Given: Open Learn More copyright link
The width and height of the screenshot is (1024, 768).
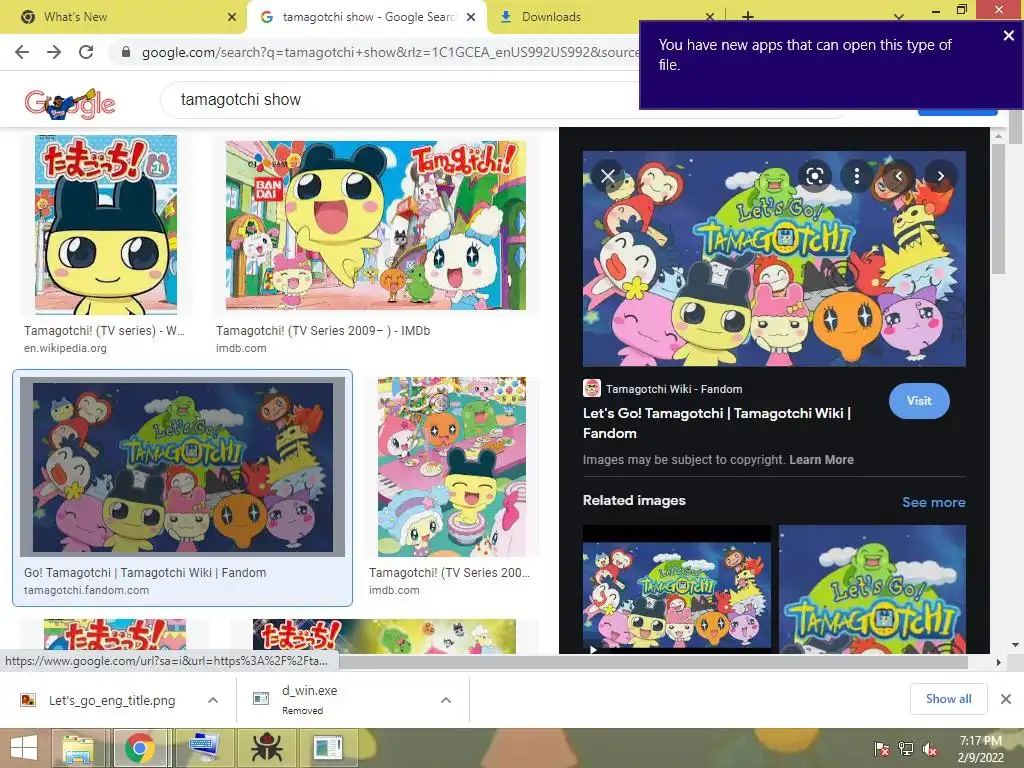Looking at the screenshot, I should pos(821,460).
